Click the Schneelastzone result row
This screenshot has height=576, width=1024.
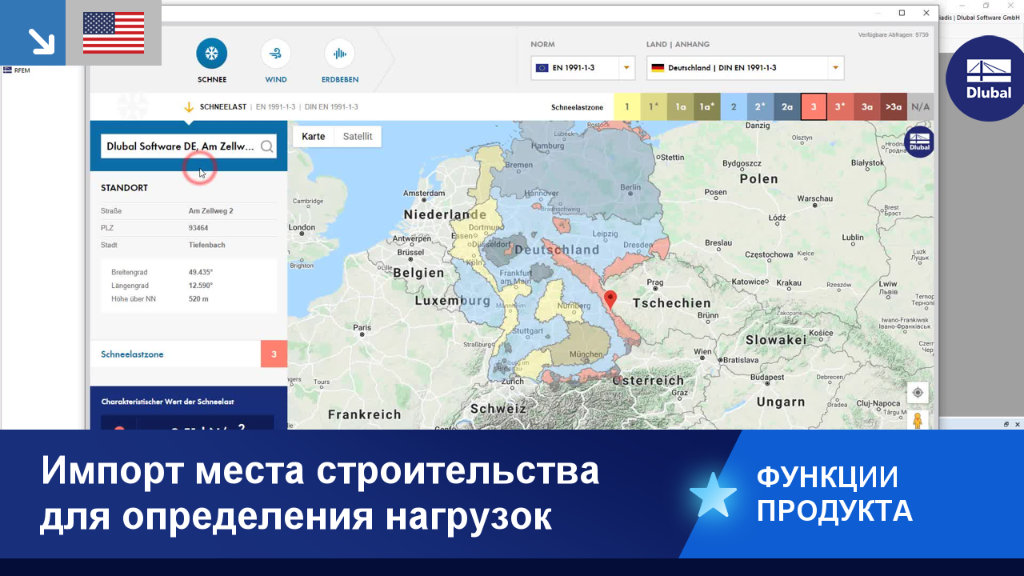tap(189, 354)
